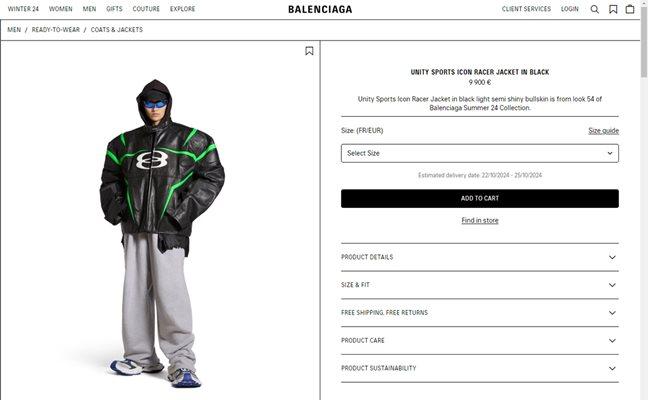Open the shopping bag icon
Viewport: 648px width, 400px height.
coord(630,9)
